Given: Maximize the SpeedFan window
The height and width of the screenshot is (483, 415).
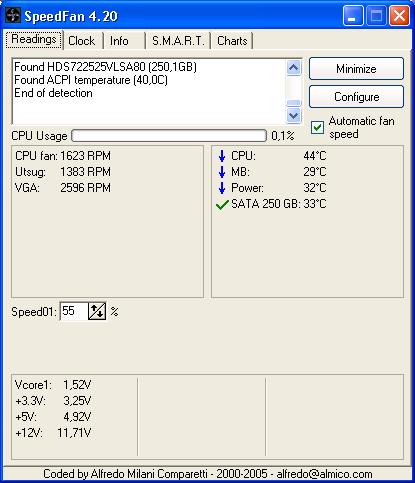Looking at the screenshot, I should pos(376,16).
